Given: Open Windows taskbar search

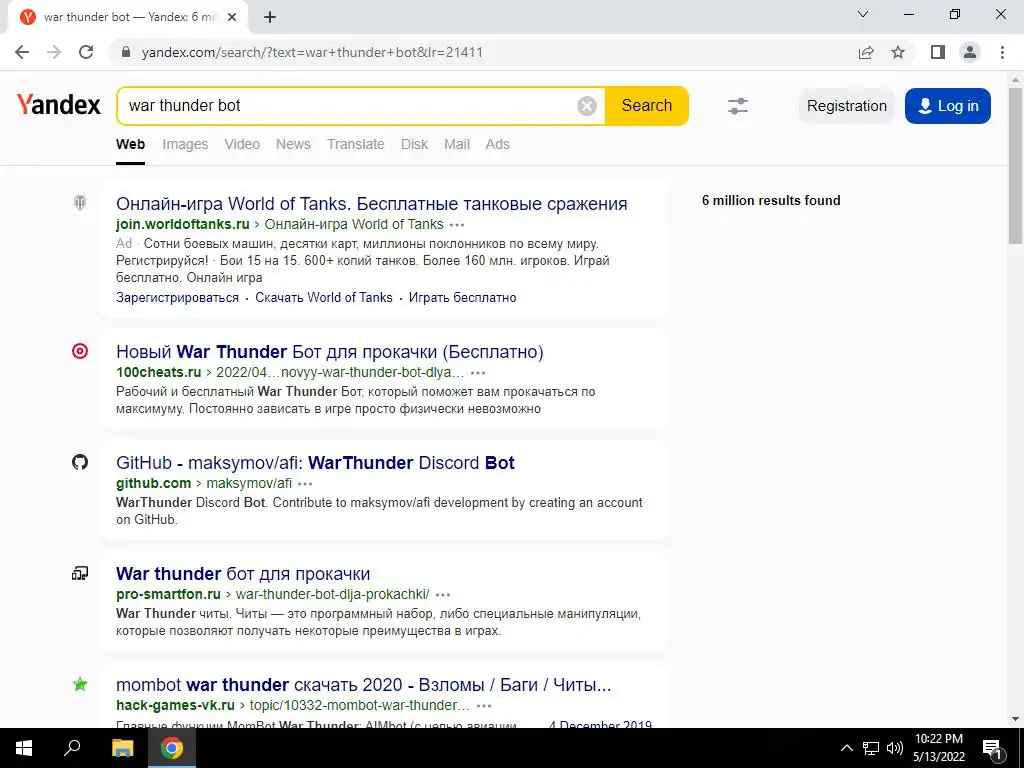Looking at the screenshot, I should click(72, 748).
